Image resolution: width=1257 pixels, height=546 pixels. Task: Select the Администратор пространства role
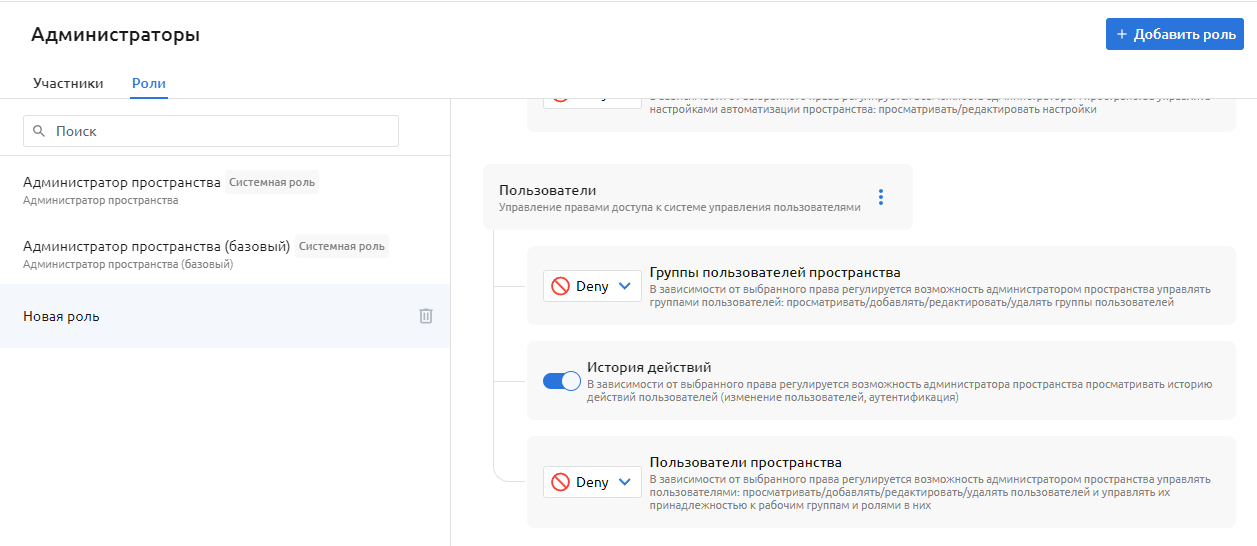point(121,183)
